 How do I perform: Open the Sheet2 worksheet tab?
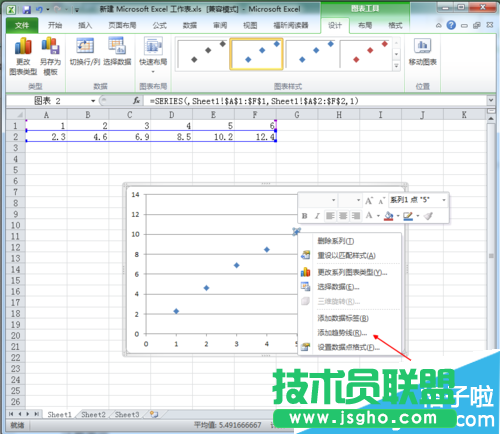point(94,414)
